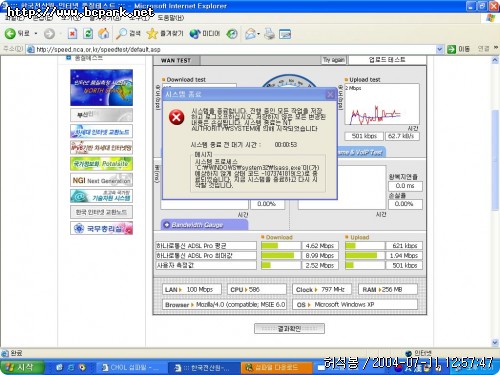Click the result confirm button below panel
The width and height of the screenshot is (500, 375).
[289, 329]
